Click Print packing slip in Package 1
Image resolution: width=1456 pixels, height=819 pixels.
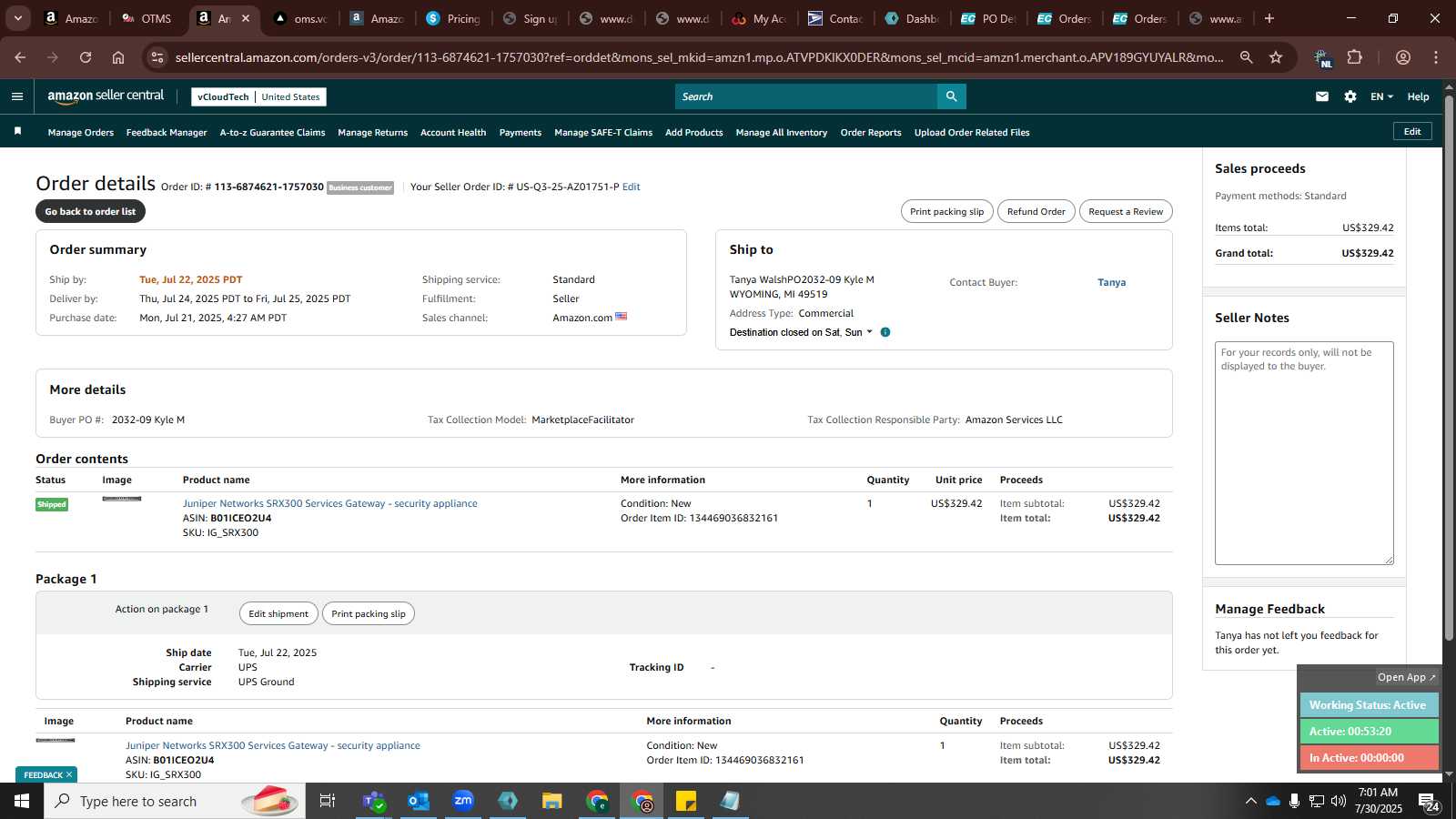pyautogui.click(x=369, y=614)
